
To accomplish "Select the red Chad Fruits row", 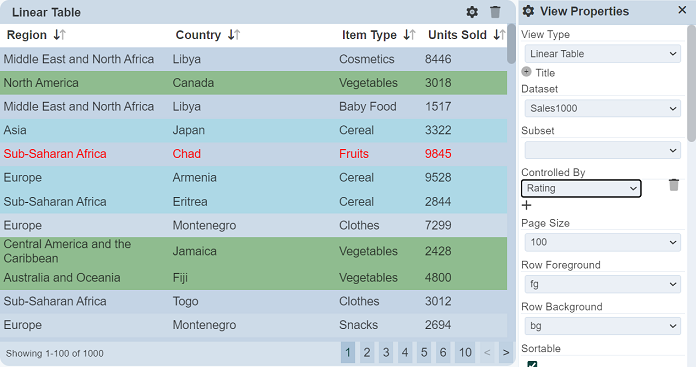I will tap(253, 154).
